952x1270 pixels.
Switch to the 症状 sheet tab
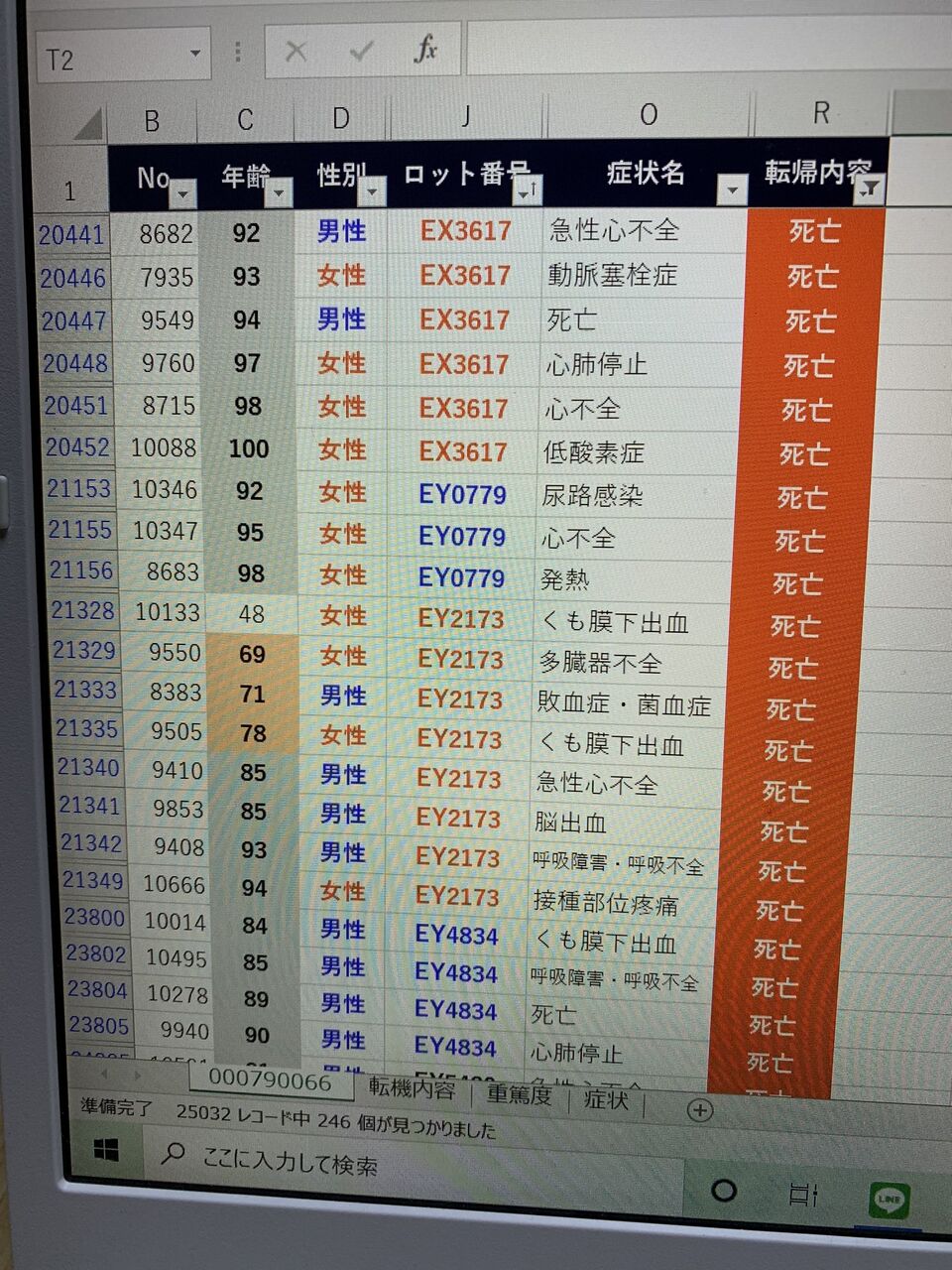[607, 1097]
